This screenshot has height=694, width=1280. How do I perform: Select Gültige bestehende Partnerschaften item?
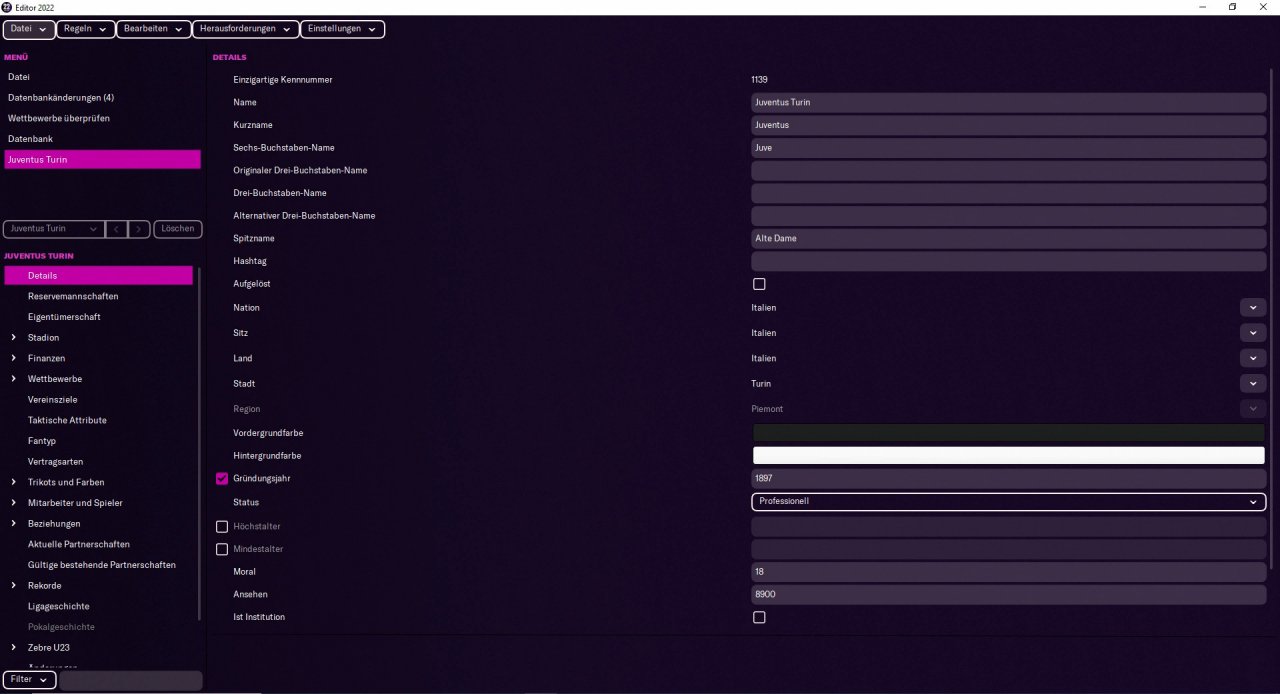tap(102, 565)
